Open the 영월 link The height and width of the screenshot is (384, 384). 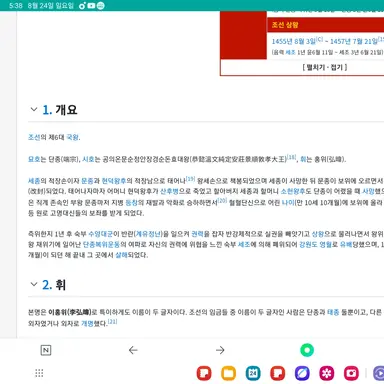coord(326,245)
